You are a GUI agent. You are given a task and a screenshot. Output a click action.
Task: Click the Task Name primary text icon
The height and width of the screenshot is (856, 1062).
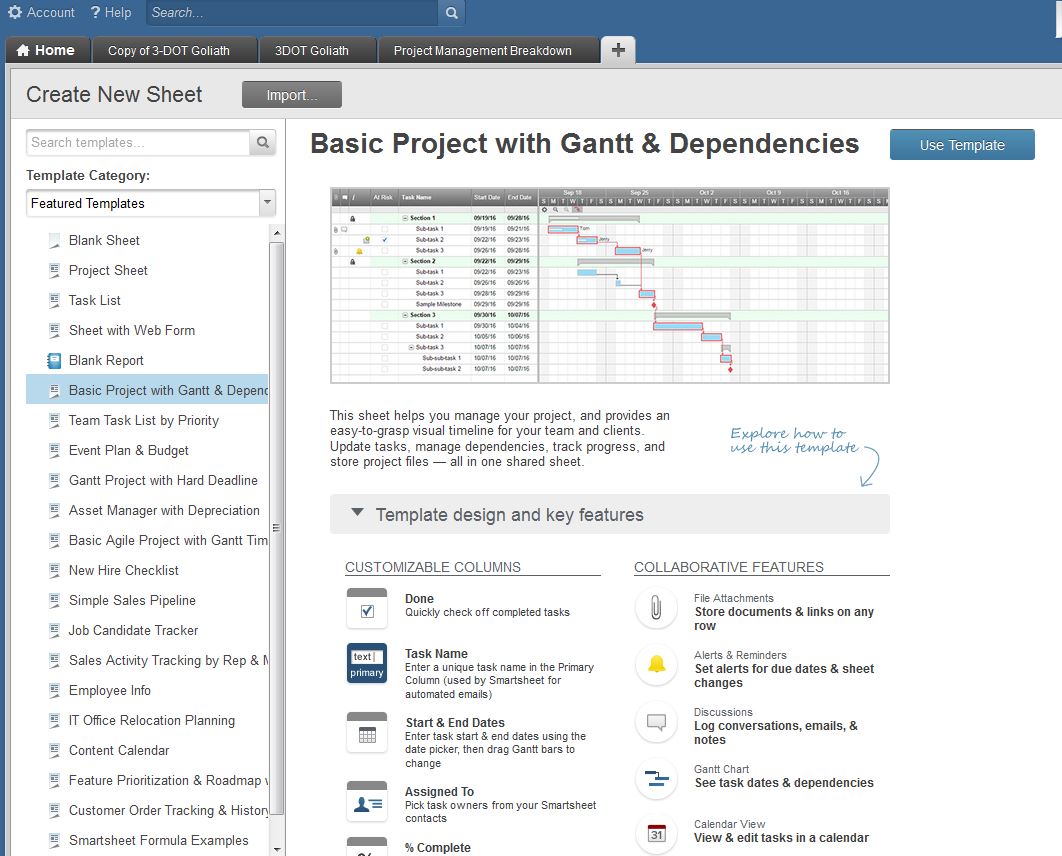click(x=367, y=664)
